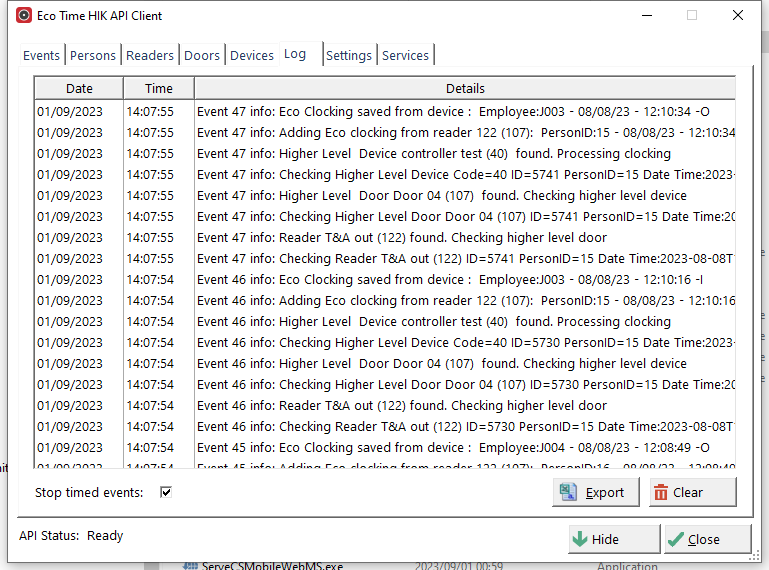This screenshot has width=769, height=570.
Task: Click the Export button
Action: pyautogui.click(x=594, y=492)
